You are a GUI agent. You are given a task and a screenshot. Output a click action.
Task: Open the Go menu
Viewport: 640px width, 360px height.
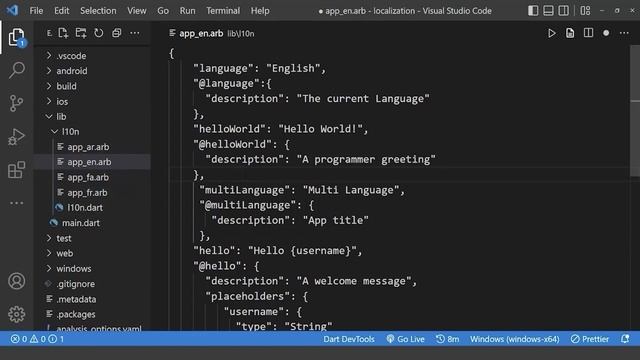[x=163, y=11]
